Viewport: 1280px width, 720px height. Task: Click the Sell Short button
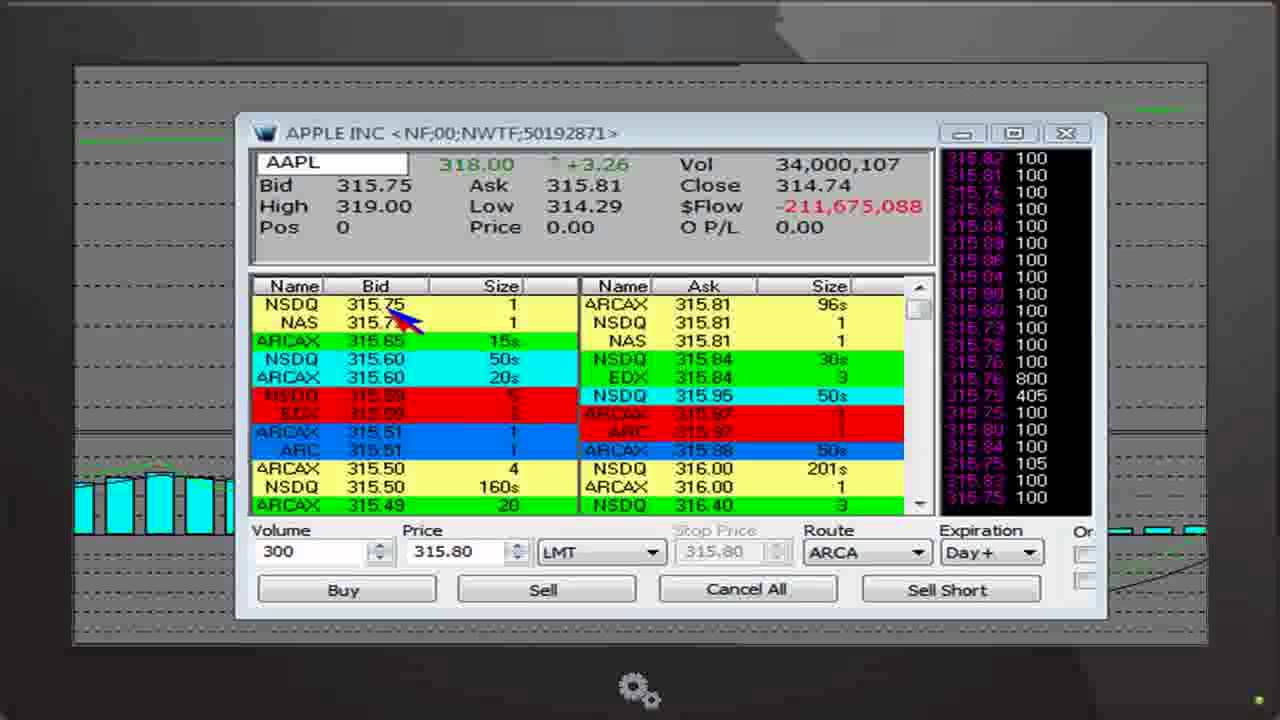click(950, 590)
